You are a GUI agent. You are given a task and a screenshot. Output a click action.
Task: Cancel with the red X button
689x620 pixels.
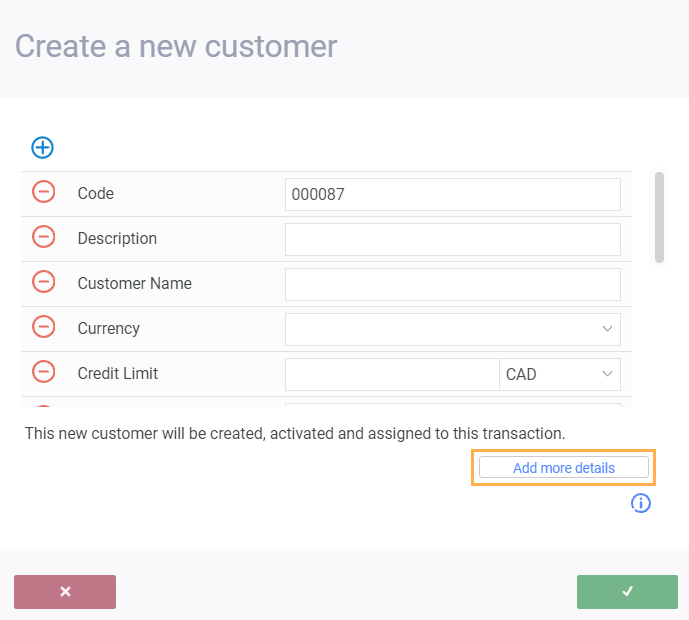click(x=65, y=592)
